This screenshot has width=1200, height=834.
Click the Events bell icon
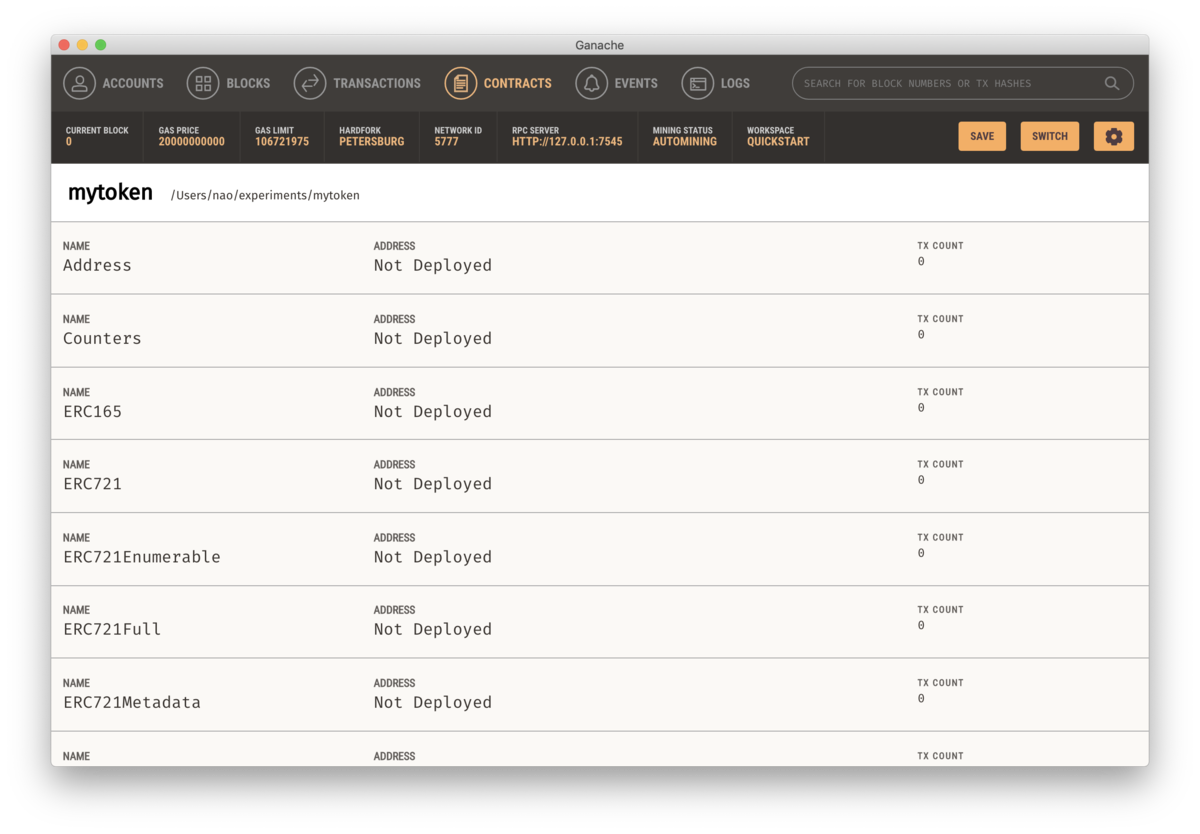pyautogui.click(x=592, y=83)
